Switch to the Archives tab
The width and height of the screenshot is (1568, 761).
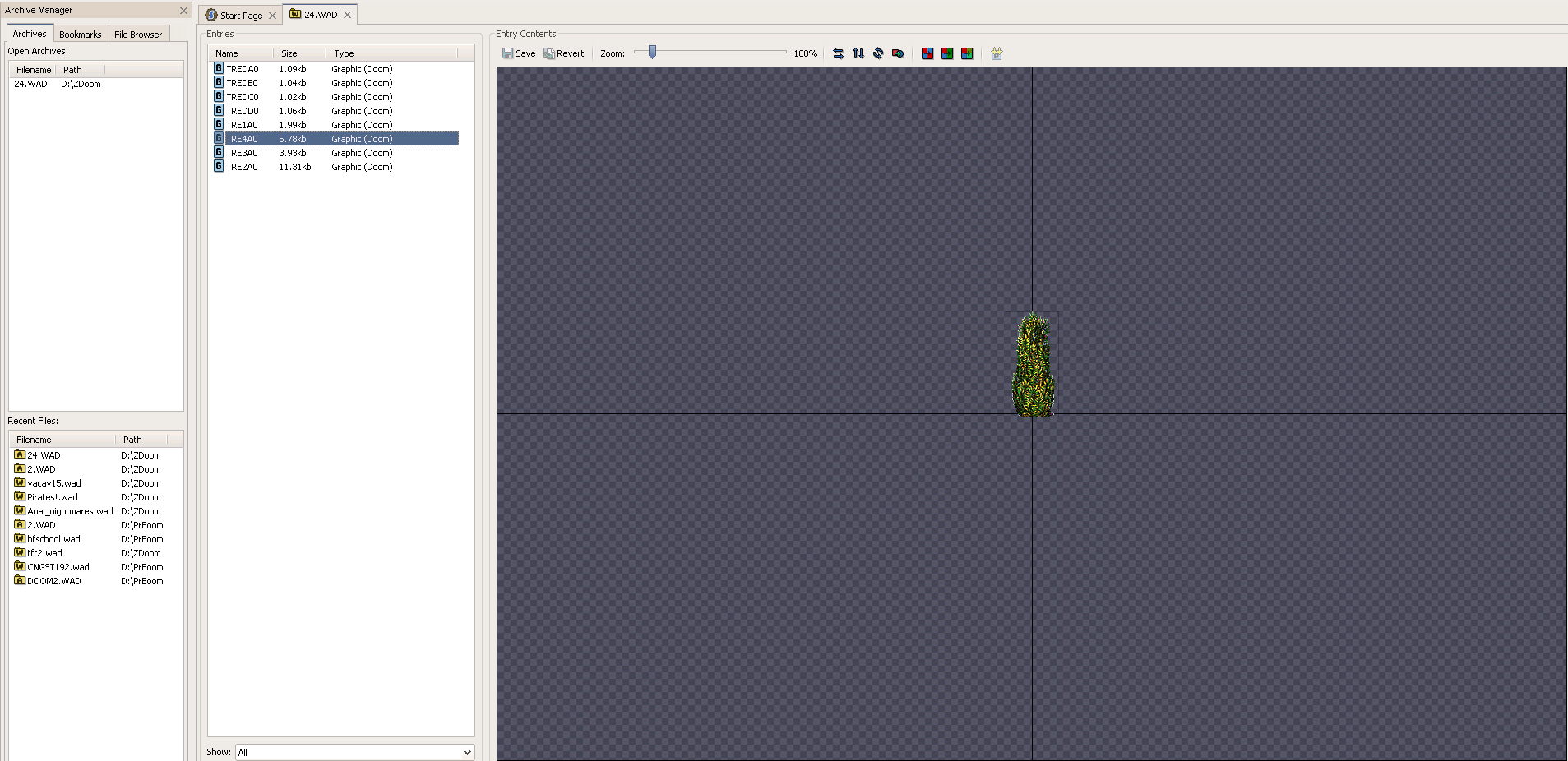[x=30, y=34]
